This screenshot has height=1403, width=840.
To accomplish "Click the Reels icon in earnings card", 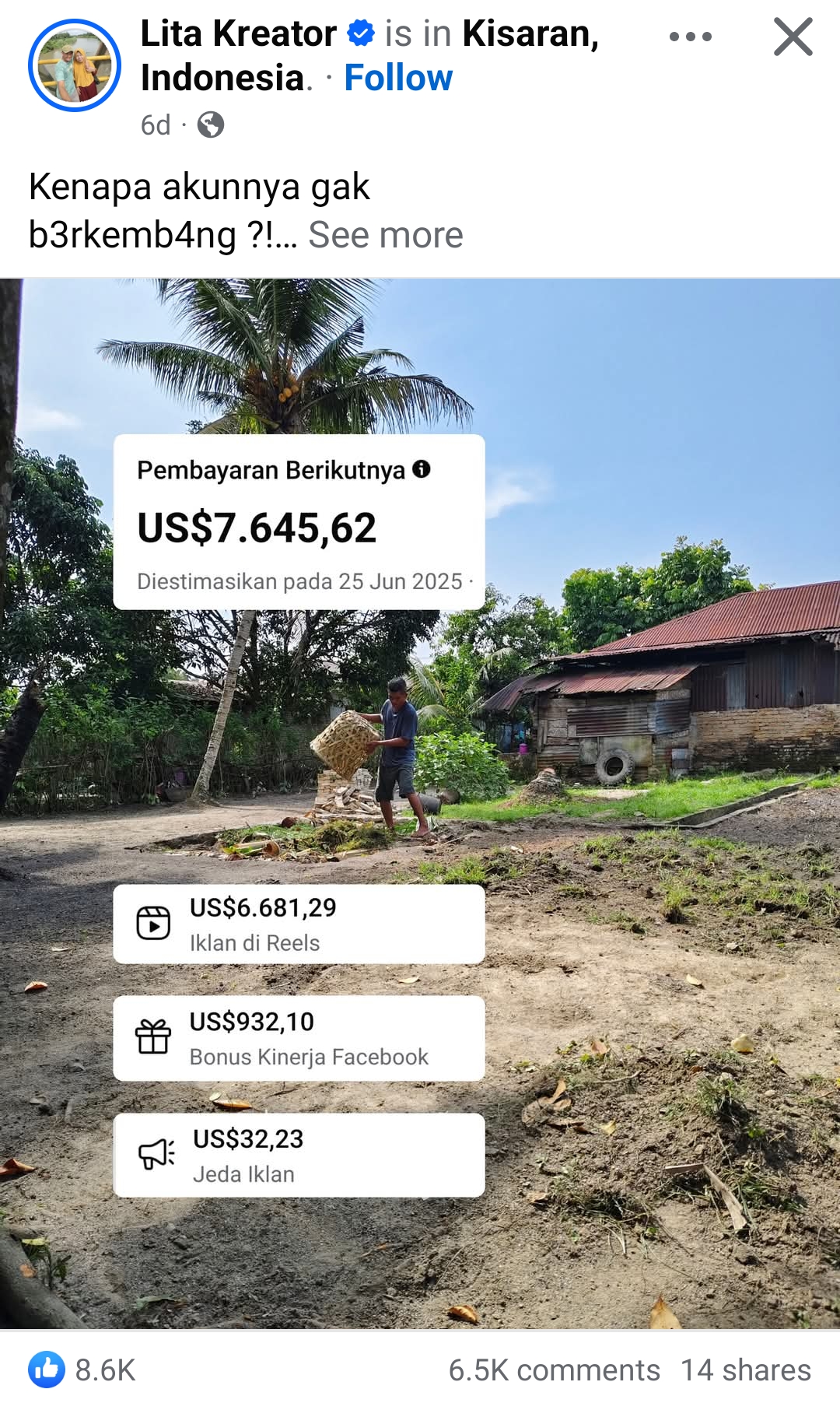I will [153, 924].
